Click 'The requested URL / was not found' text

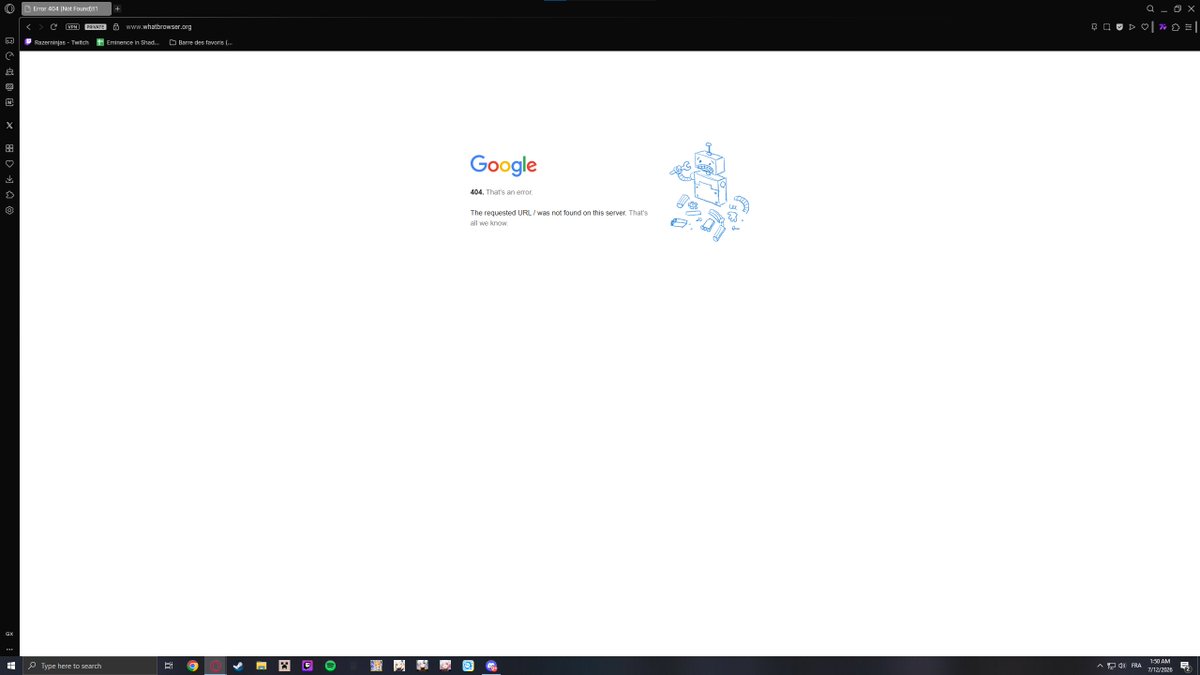point(548,213)
